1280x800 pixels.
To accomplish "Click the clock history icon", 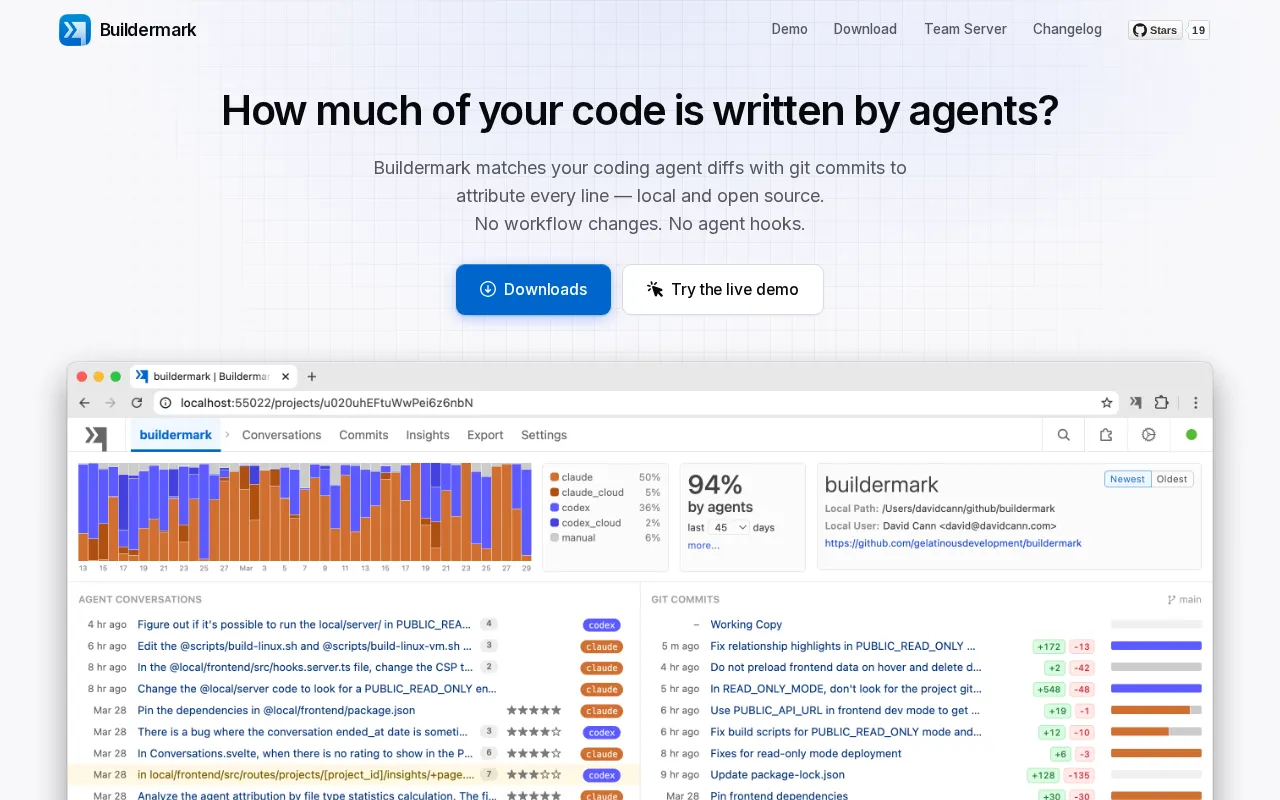I will pyautogui.click(x=1149, y=435).
